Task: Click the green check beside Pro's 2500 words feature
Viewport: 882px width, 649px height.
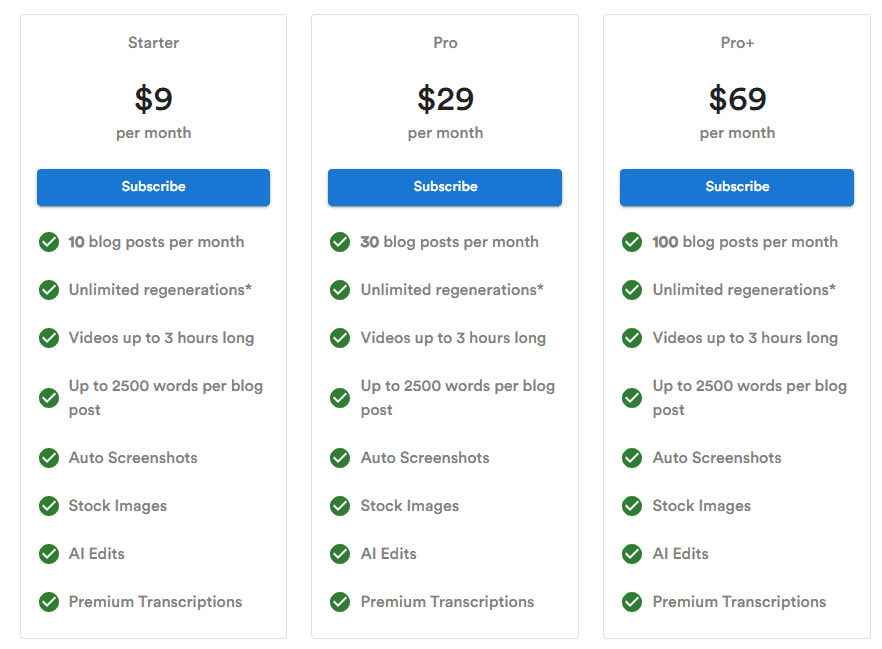Action: click(x=340, y=398)
